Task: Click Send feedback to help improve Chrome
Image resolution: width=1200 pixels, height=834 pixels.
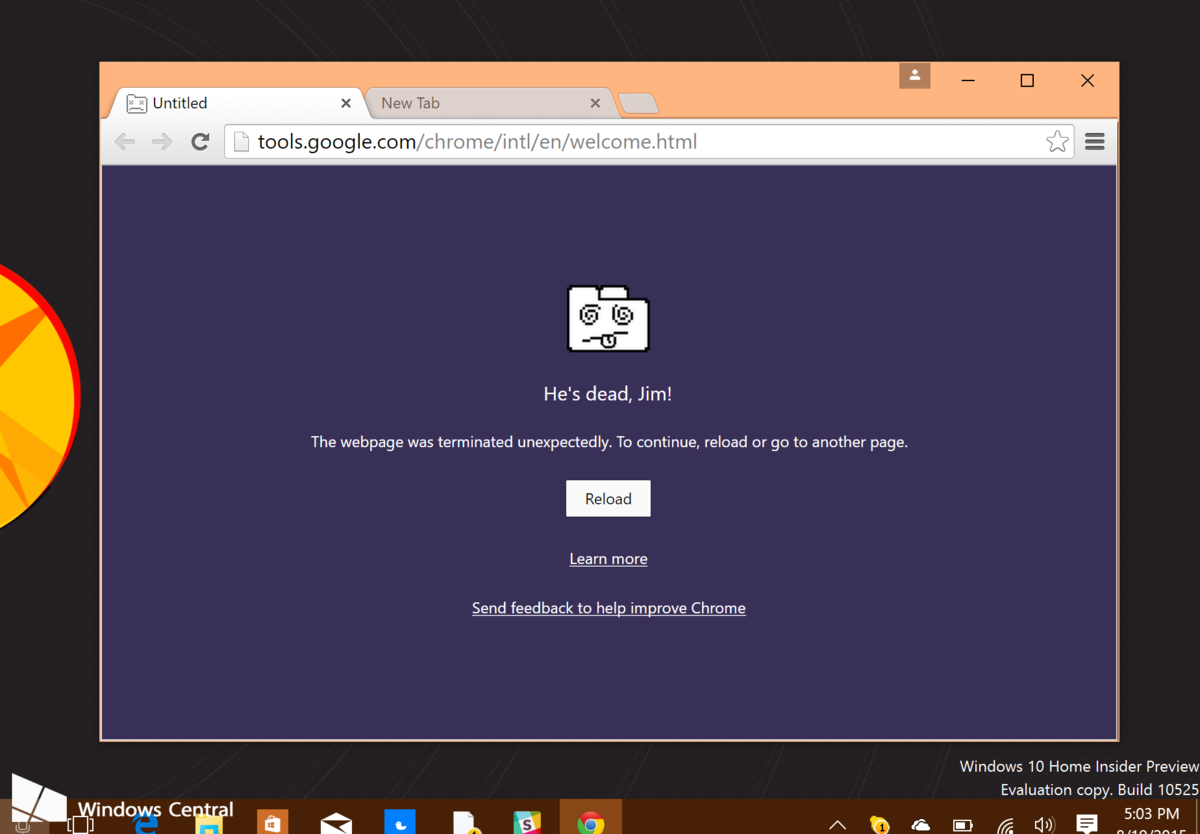Action: click(x=608, y=608)
